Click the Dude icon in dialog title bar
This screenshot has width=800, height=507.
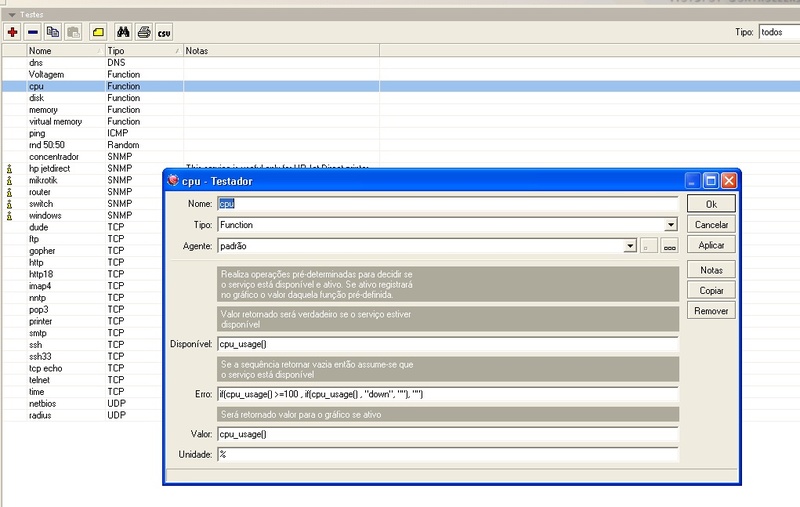[x=173, y=181]
